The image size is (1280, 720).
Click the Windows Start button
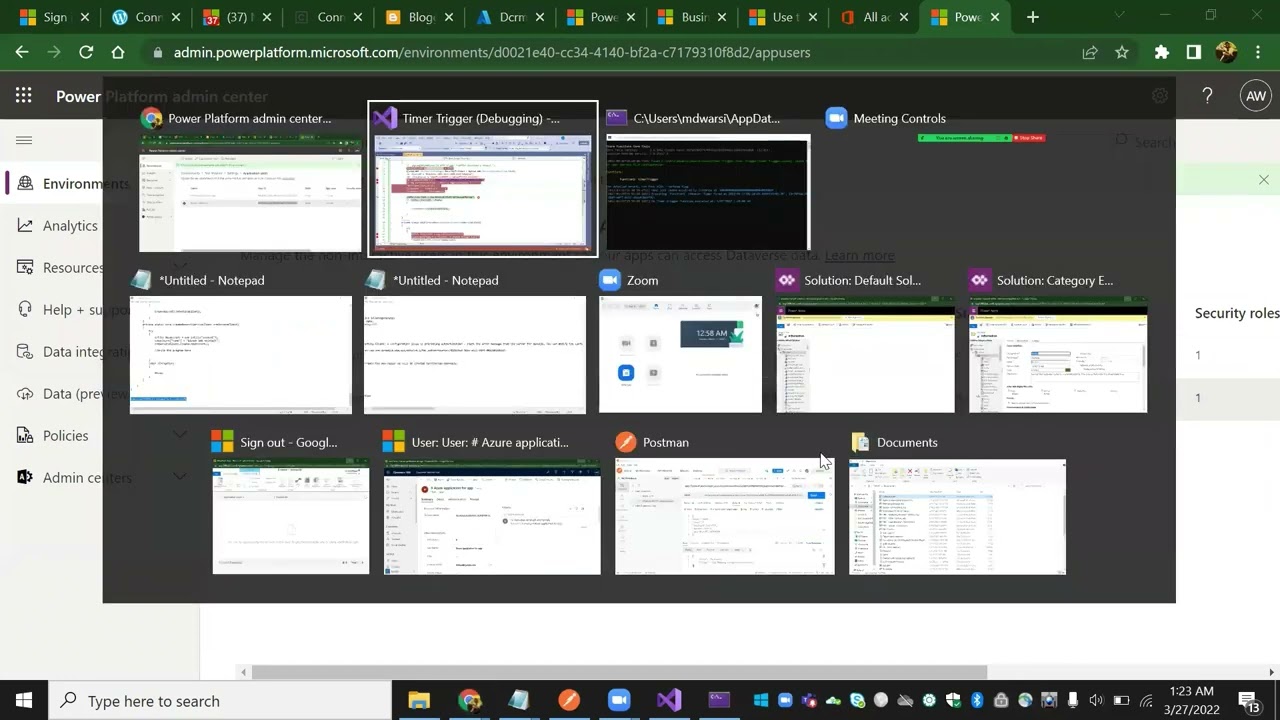tap(24, 700)
